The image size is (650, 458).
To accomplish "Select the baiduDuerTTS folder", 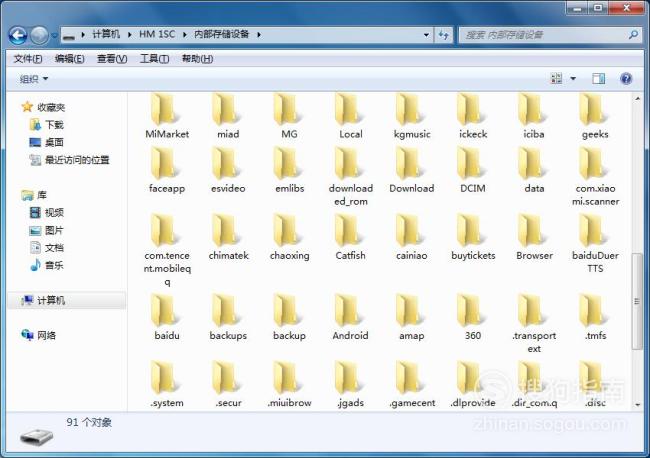I will [x=595, y=245].
